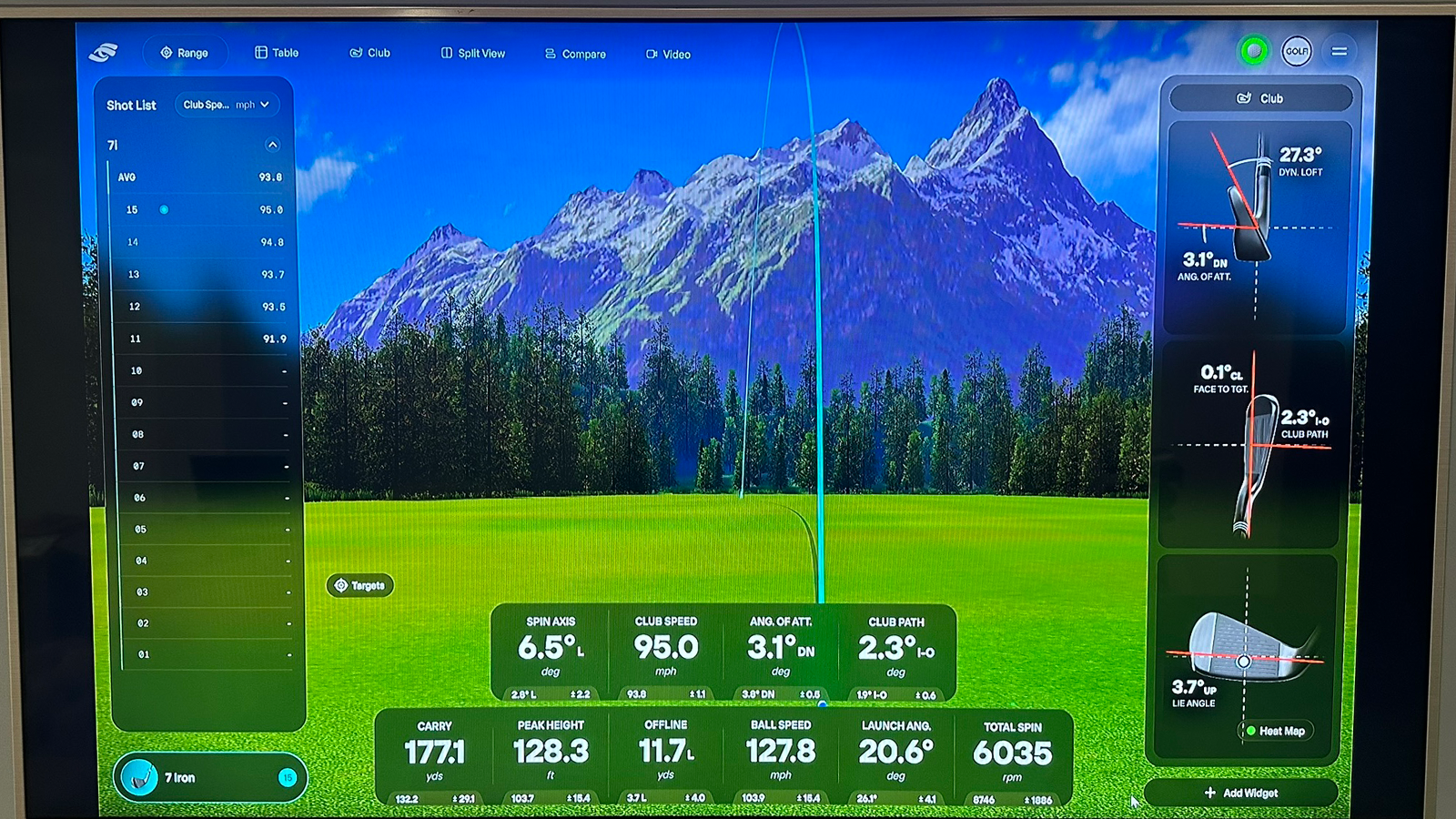The height and width of the screenshot is (819, 1456).
Task: Collapse the 7i shot group
Action: (x=272, y=145)
